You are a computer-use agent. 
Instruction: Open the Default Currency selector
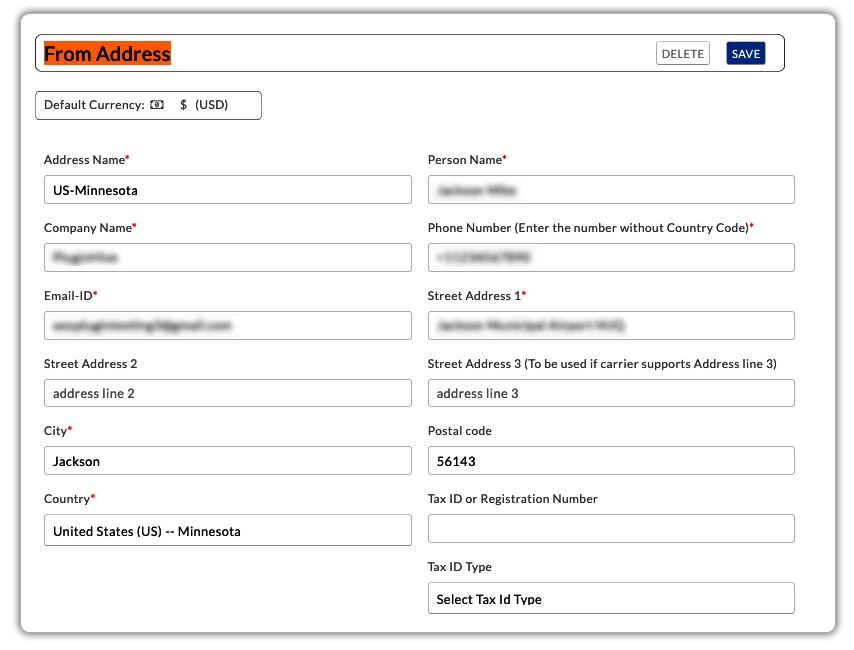148,105
